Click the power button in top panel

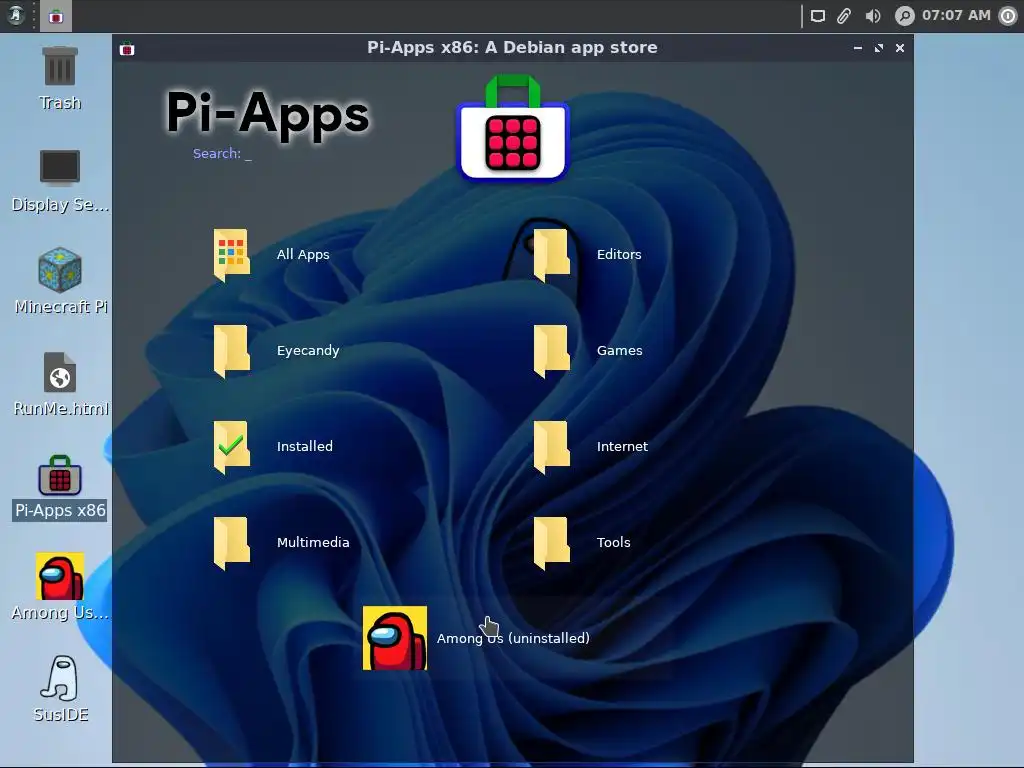tap(1008, 16)
